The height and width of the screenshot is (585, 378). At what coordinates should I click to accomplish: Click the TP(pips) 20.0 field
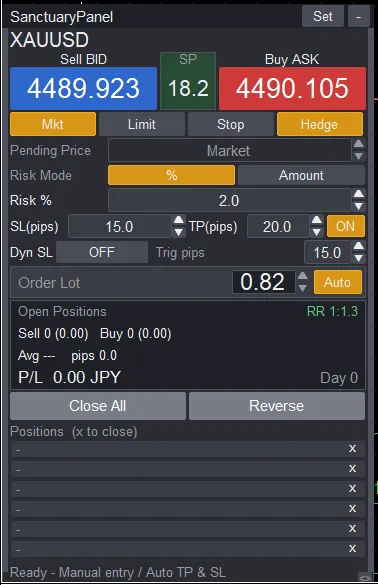(278, 226)
